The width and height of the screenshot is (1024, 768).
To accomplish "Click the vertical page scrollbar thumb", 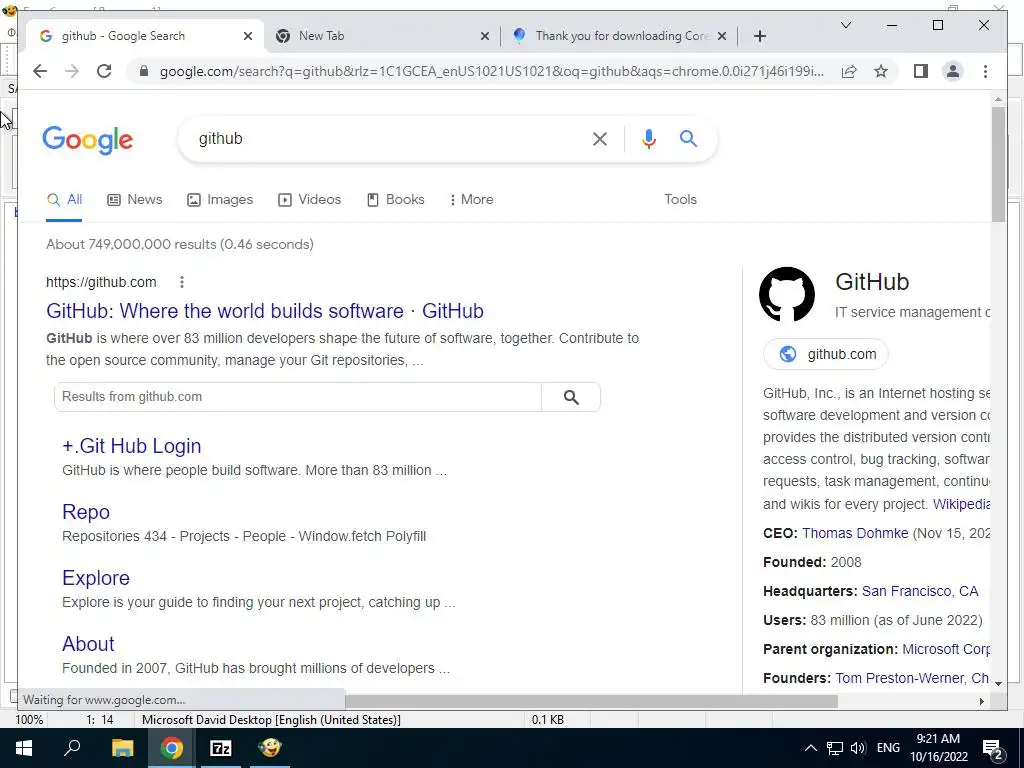I will tap(998, 165).
